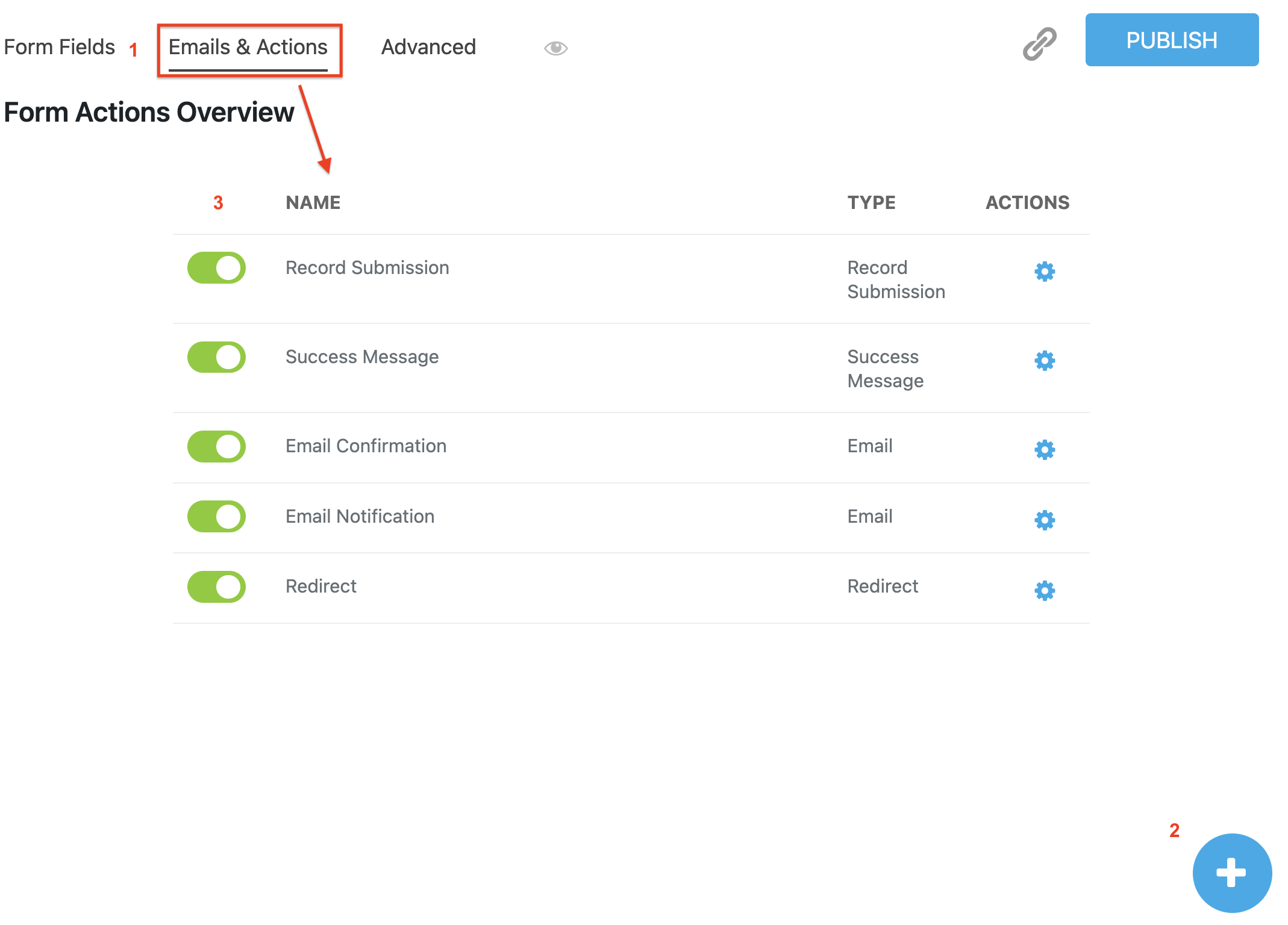The width and height of the screenshot is (1288, 925).
Task: Open settings for the Redirect action
Action: 1044,590
